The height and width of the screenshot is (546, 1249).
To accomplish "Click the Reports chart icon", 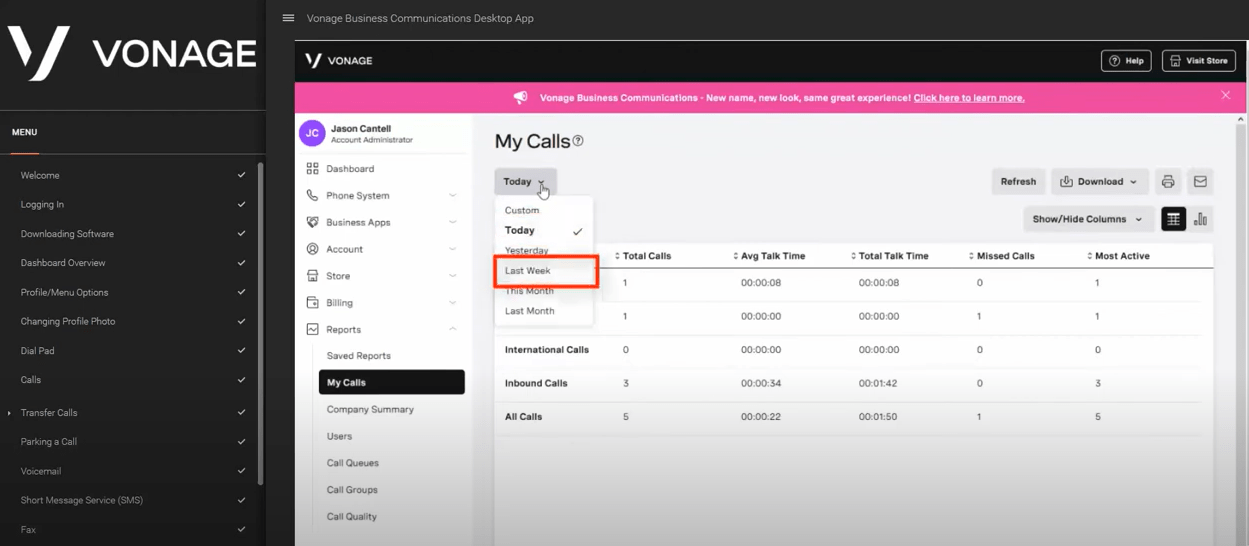I will (312, 329).
